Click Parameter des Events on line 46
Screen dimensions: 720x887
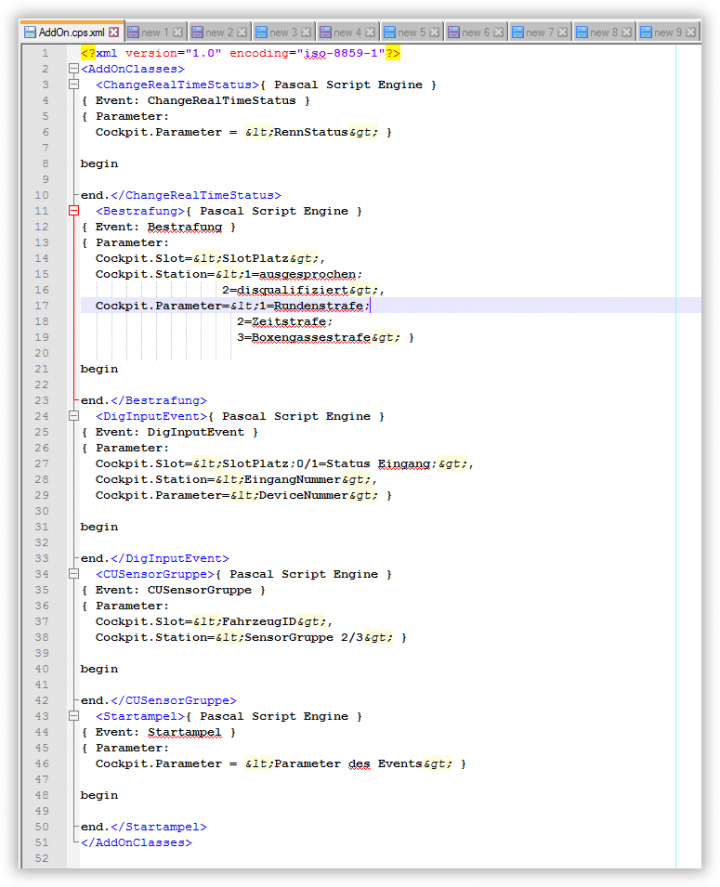point(348,764)
